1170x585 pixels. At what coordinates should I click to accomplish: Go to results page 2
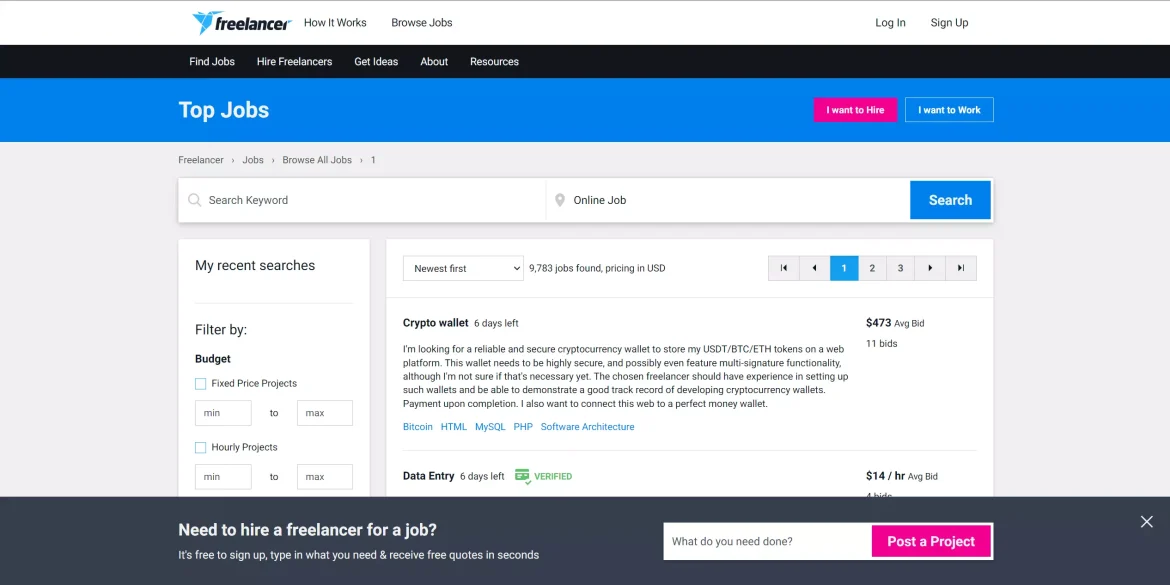click(x=872, y=268)
